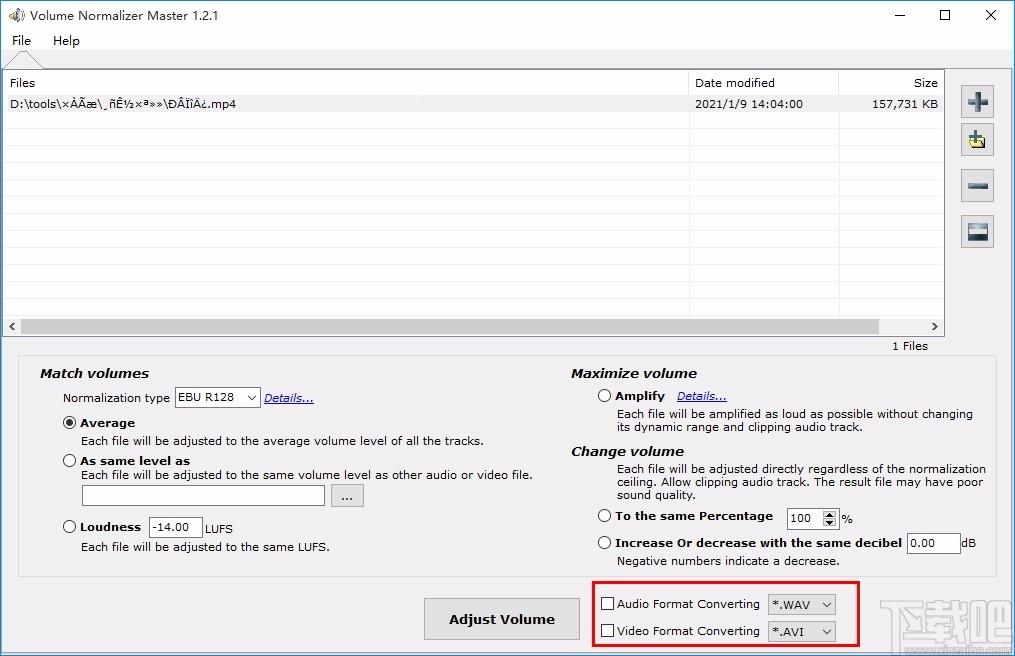
Task: Select the Loudness radio option
Action: click(69, 526)
